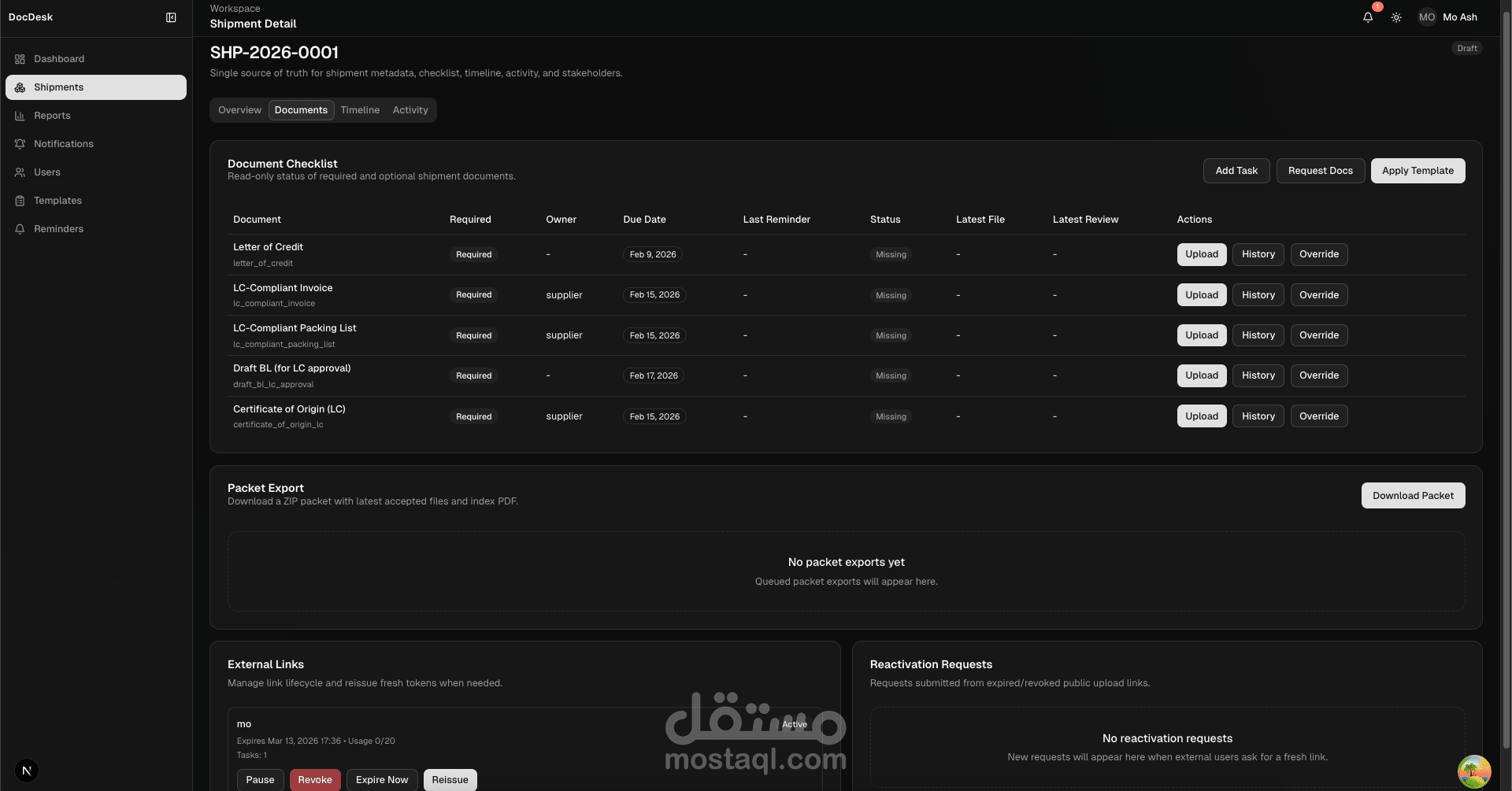
Task: Switch to the Overview tab
Action: (239, 110)
